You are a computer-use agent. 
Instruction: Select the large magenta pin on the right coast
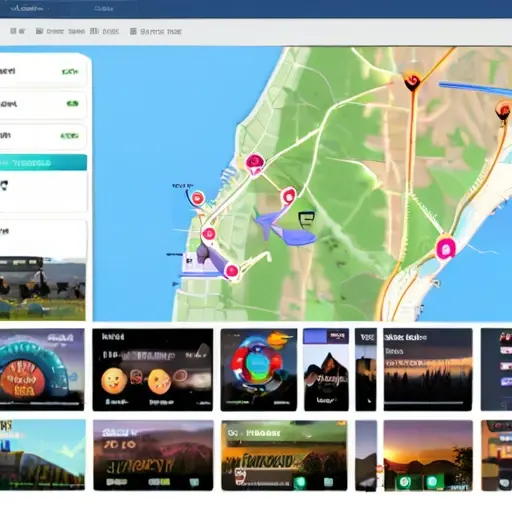tap(446, 247)
